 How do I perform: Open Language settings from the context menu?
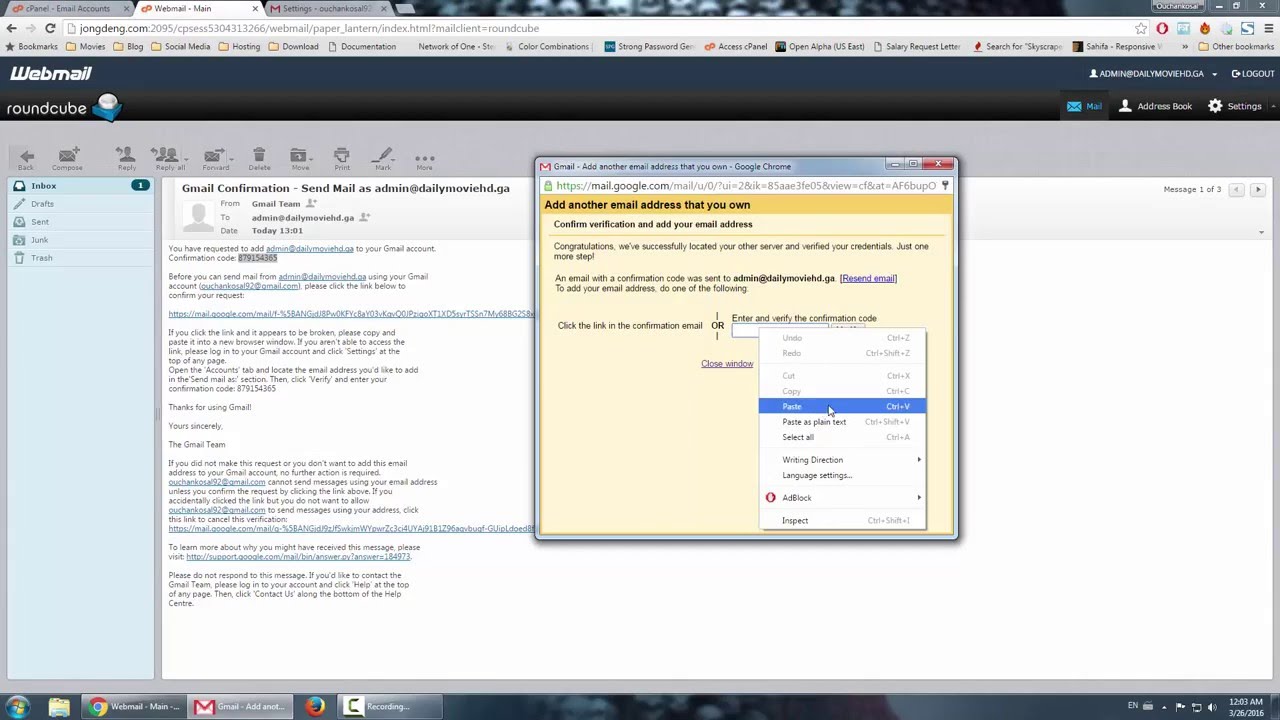tap(842, 475)
